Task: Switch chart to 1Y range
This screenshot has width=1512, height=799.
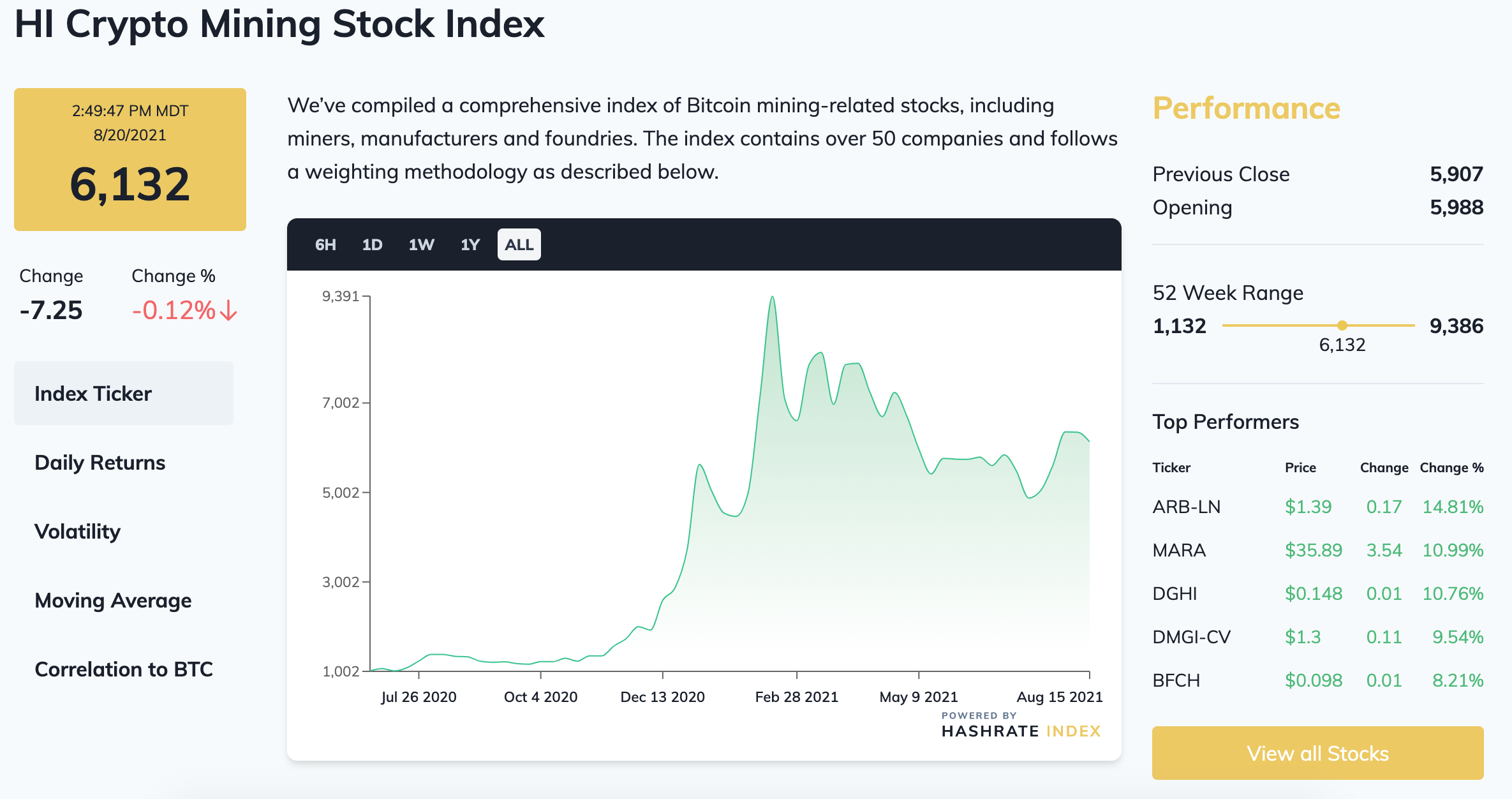Action: click(x=470, y=244)
